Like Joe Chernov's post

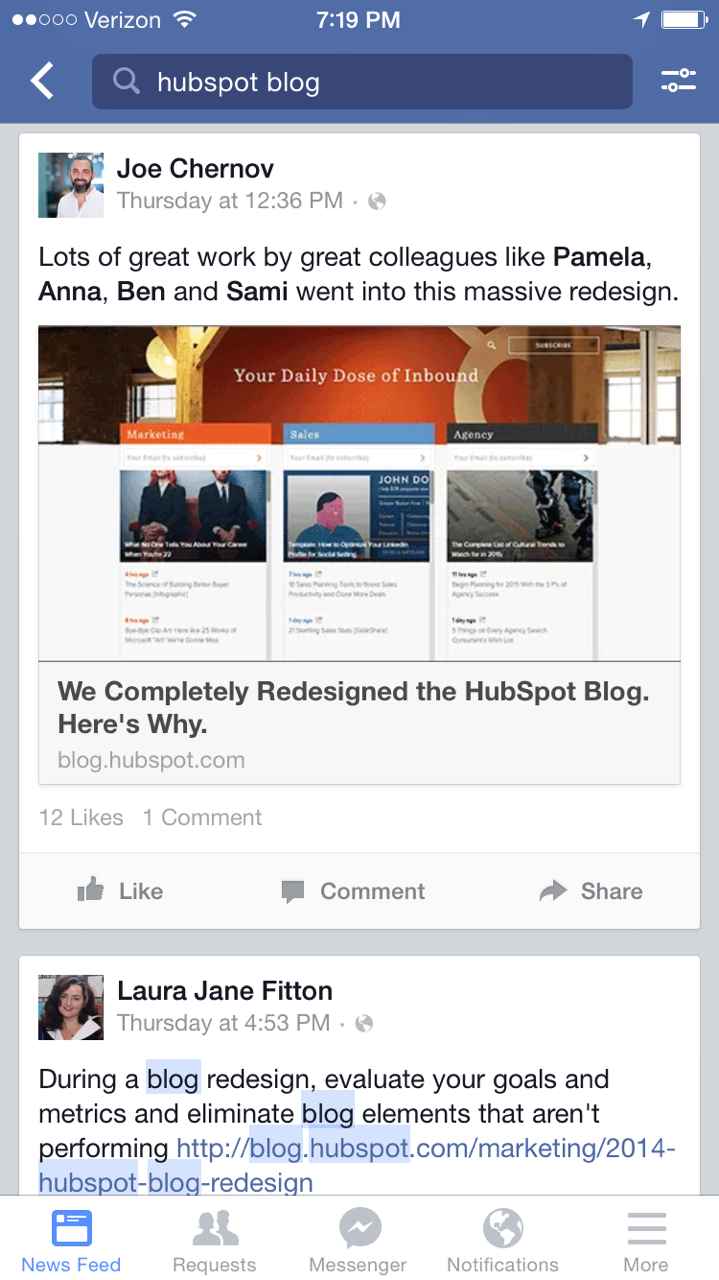coord(120,890)
